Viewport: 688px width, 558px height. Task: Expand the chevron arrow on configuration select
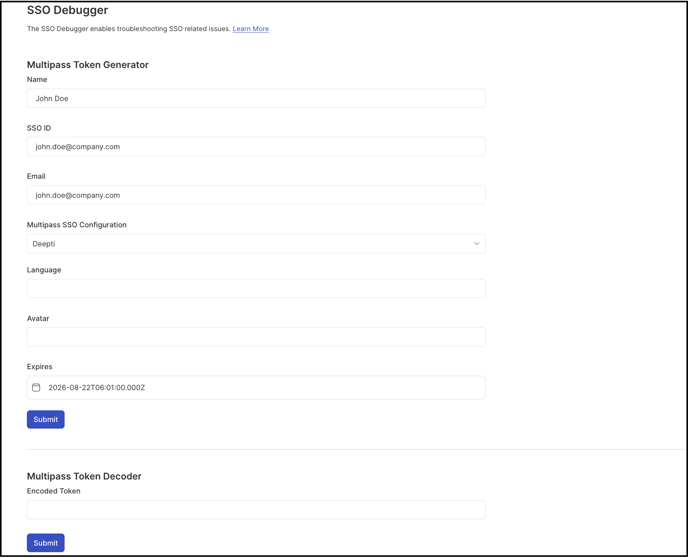coord(476,244)
